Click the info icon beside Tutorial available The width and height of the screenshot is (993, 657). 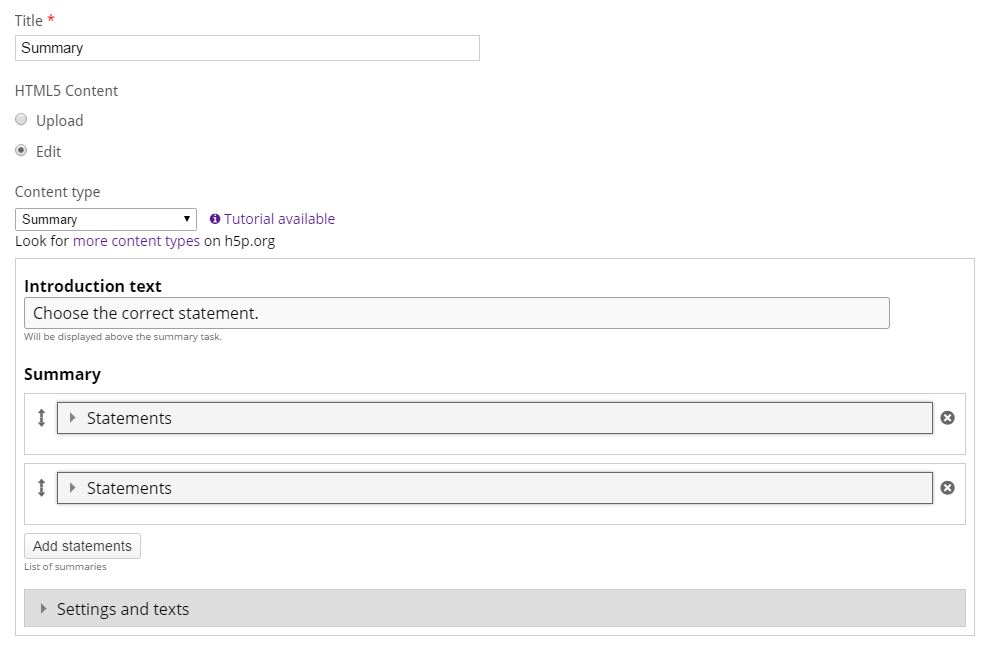click(215, 219)
